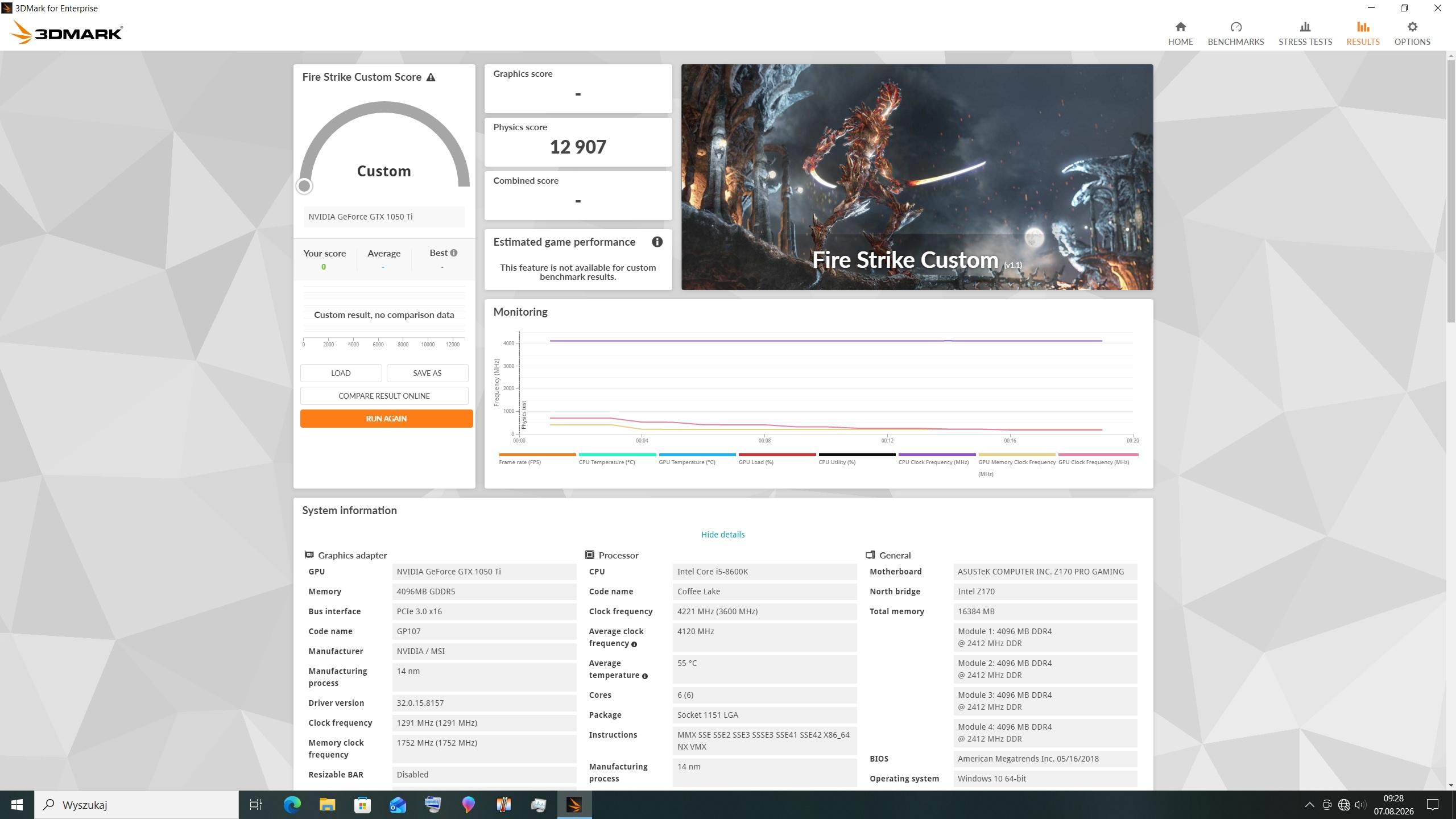The height and width of the screenshot is (819, 1456).
Task: Click the 3DMark icon in the taskbar
Action: tap(574, 805)
